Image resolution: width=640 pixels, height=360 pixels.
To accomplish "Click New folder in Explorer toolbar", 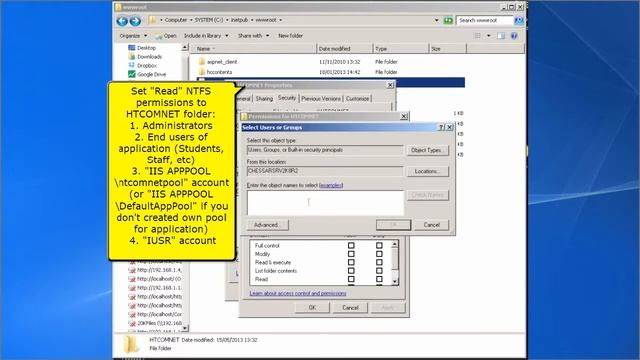I will click(291, 36).
